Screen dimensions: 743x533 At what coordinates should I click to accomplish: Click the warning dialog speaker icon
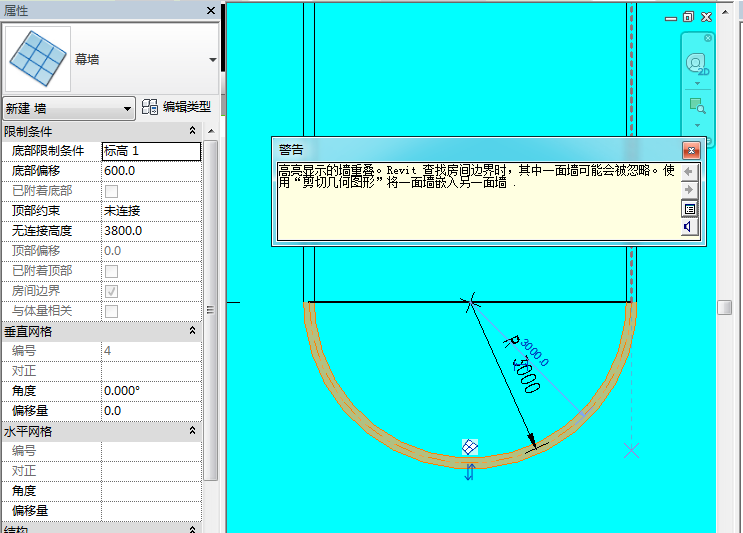click(x=688, y=226)
